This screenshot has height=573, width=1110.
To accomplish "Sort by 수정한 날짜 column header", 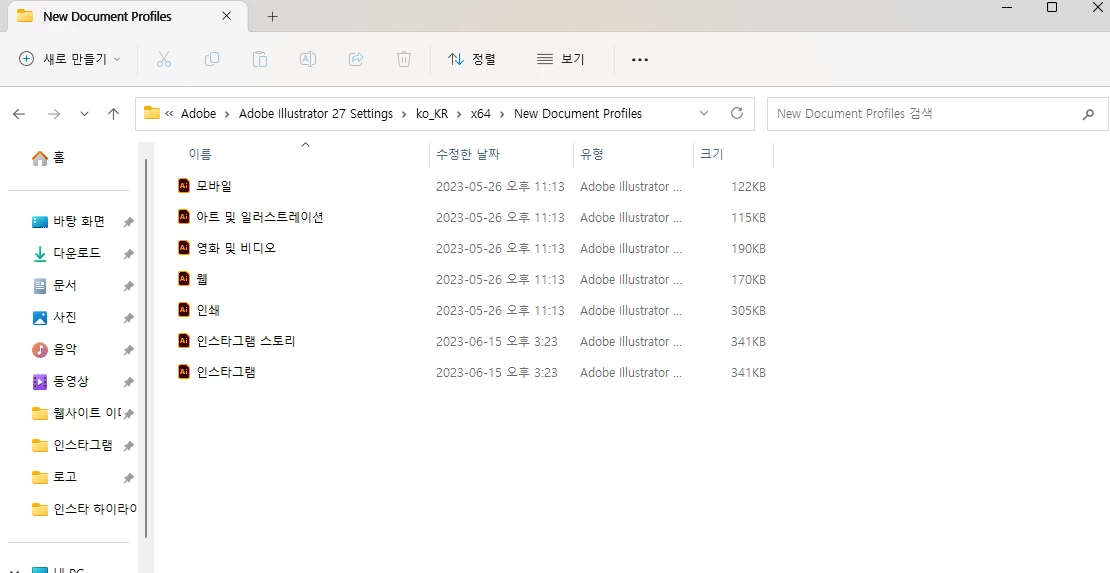I will coord(468,154).
